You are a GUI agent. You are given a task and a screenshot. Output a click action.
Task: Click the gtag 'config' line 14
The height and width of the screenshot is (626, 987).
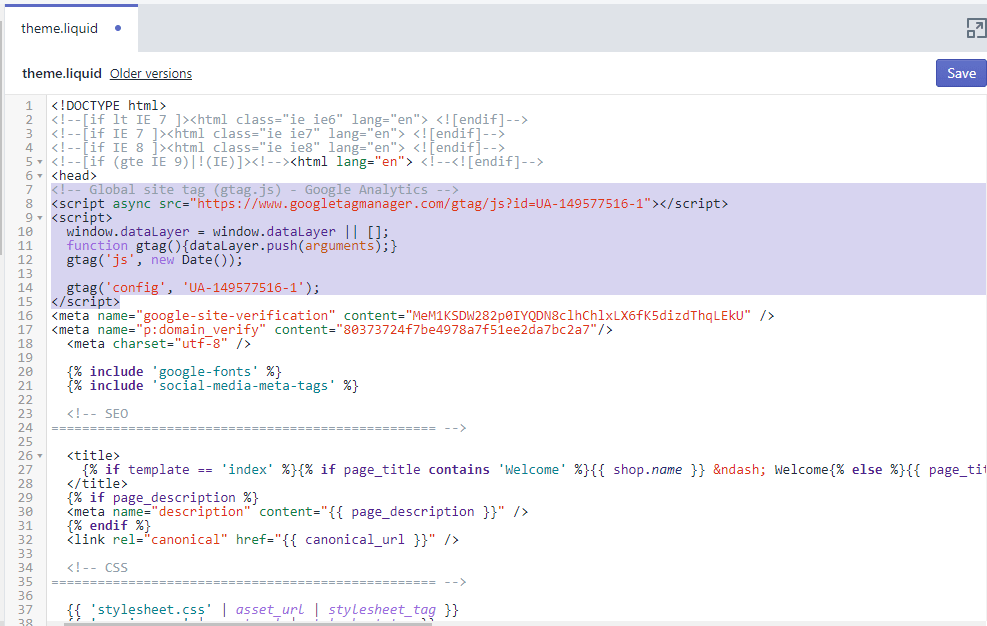click(x=193, y=288)
